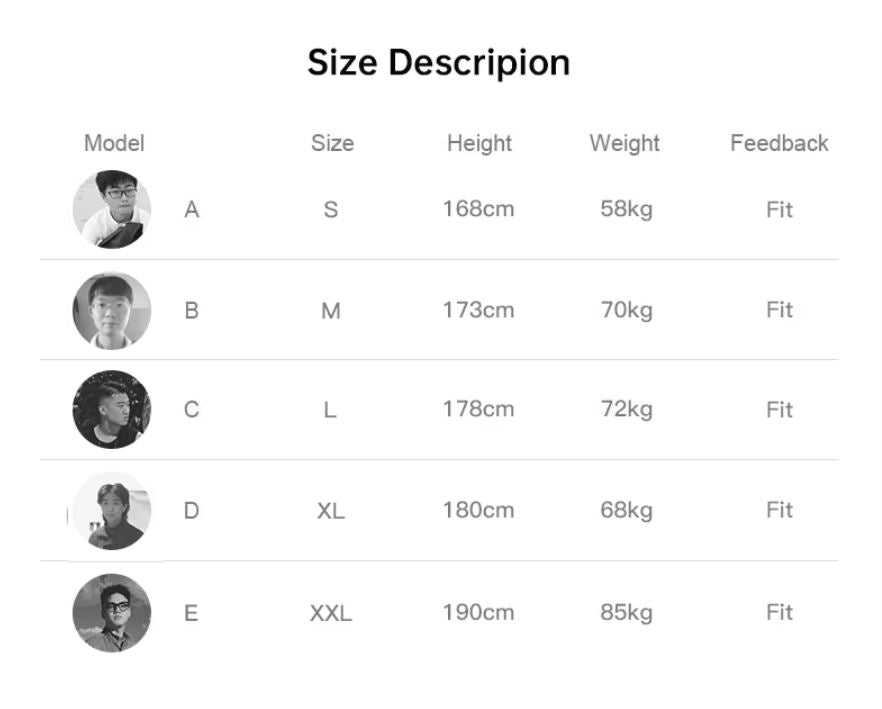
Task: Click the Model column header
Action: (114, 143)
